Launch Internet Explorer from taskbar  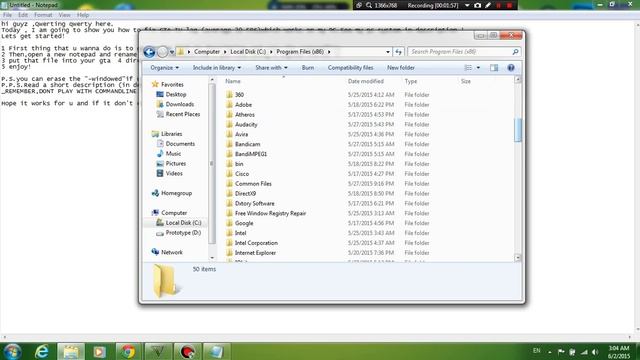[42, 351]
